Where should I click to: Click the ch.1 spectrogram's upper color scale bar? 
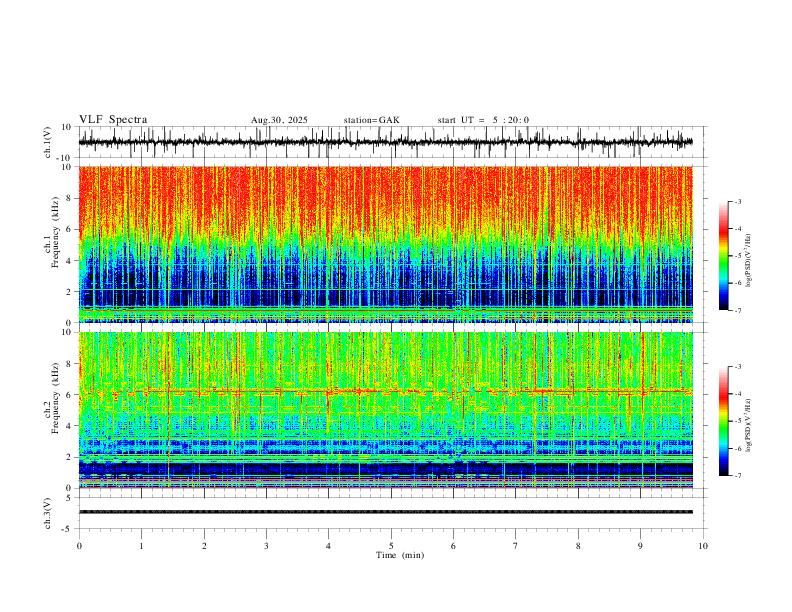724,256
